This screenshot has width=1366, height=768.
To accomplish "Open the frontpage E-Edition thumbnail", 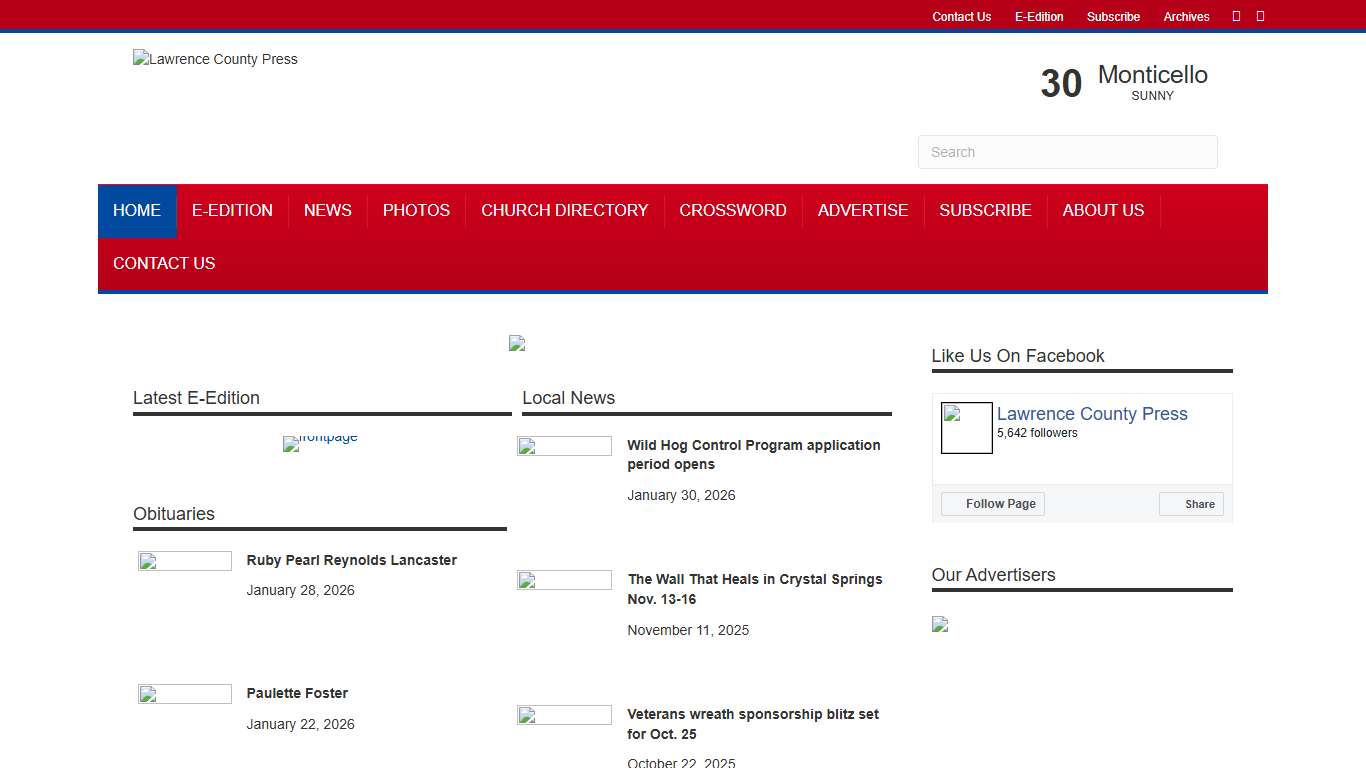I will pyautogui.click(x=320, y=443).
